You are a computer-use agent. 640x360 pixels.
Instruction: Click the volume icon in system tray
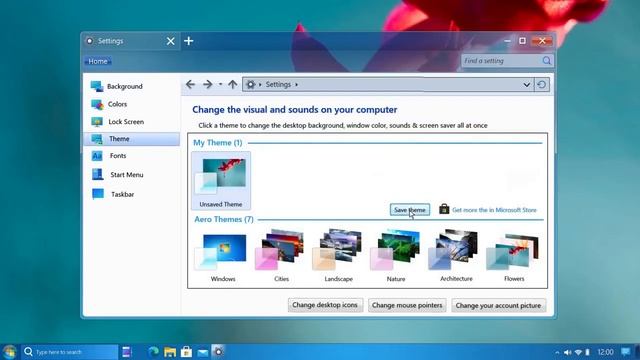567,352
